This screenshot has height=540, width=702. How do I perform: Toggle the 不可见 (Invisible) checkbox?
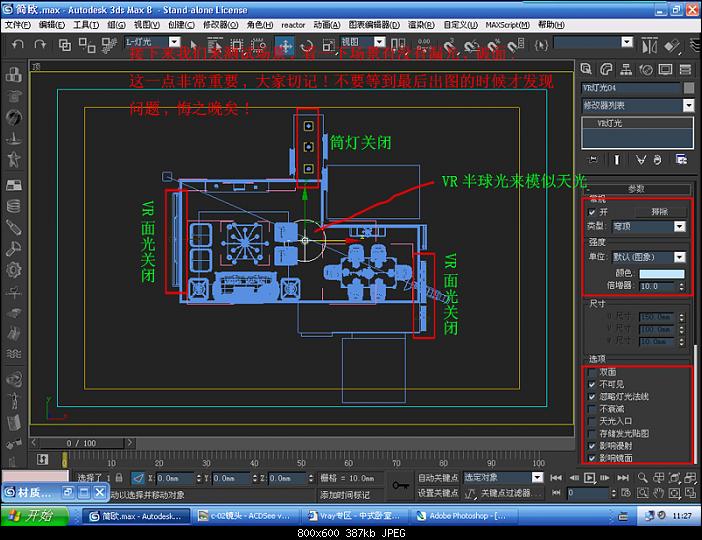point(592,384)
